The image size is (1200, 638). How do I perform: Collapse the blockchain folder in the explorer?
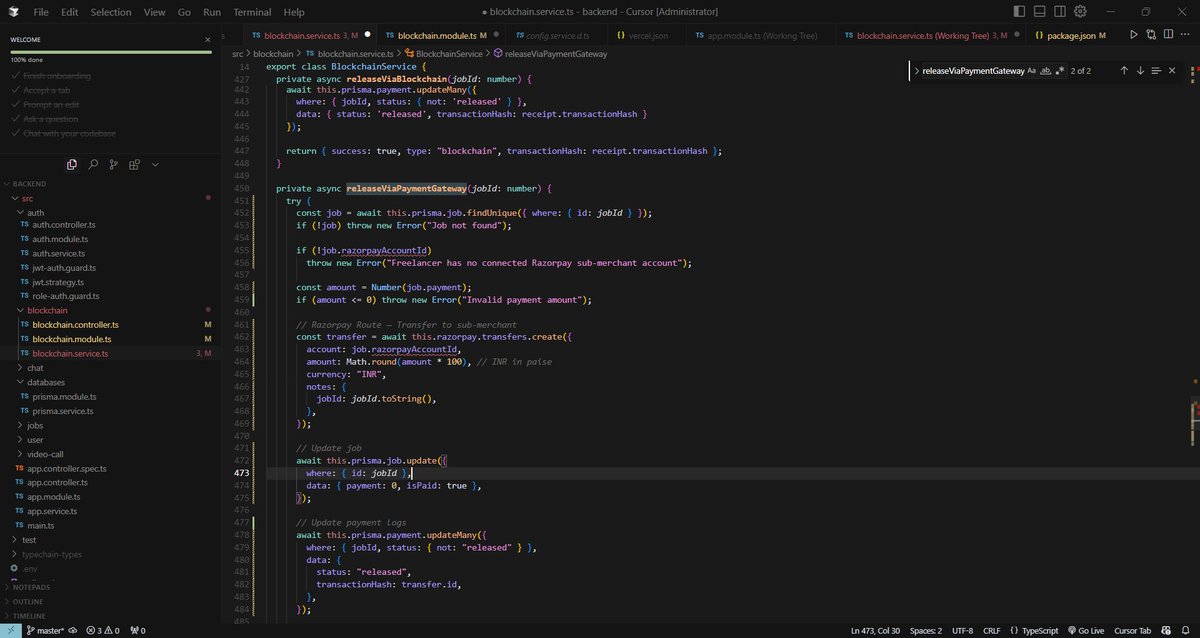tap(46, 310)
